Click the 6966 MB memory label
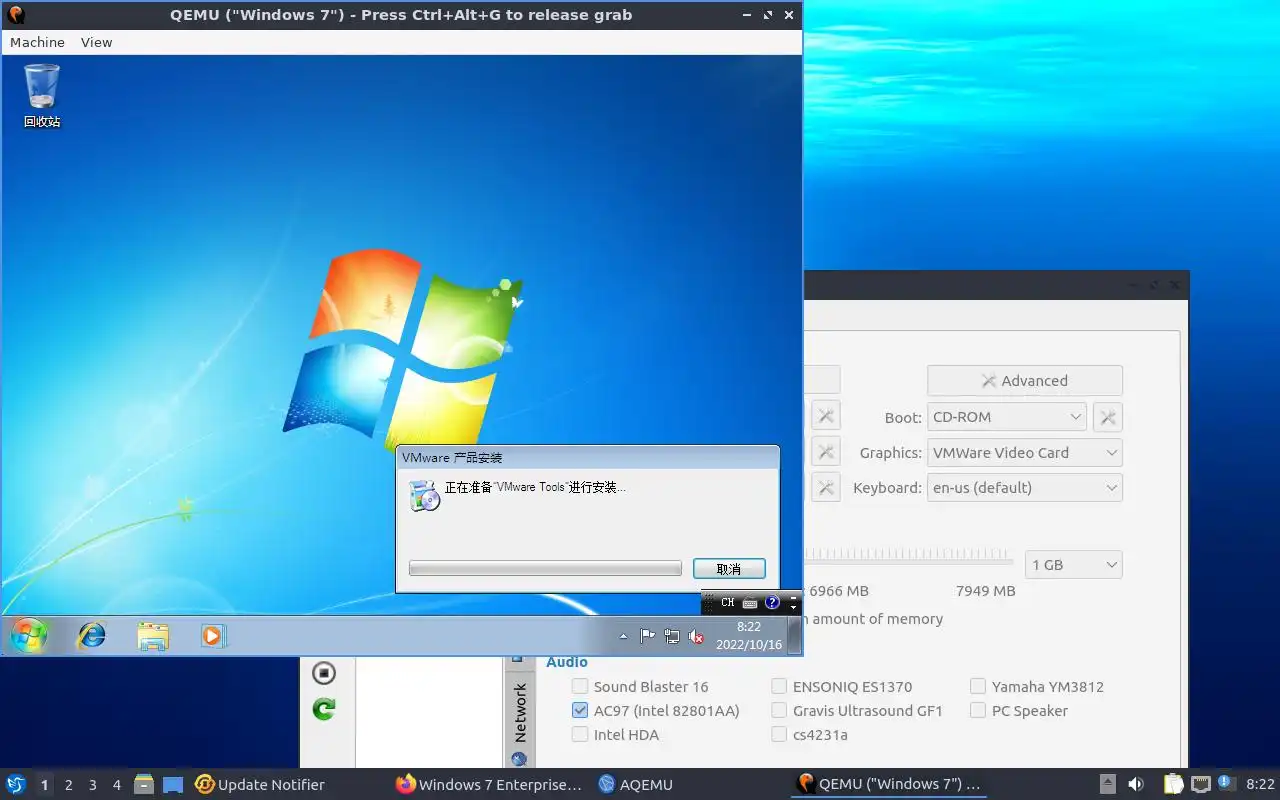The height and width of the screenshot is (800, 1280). click(x=838, y=591)
